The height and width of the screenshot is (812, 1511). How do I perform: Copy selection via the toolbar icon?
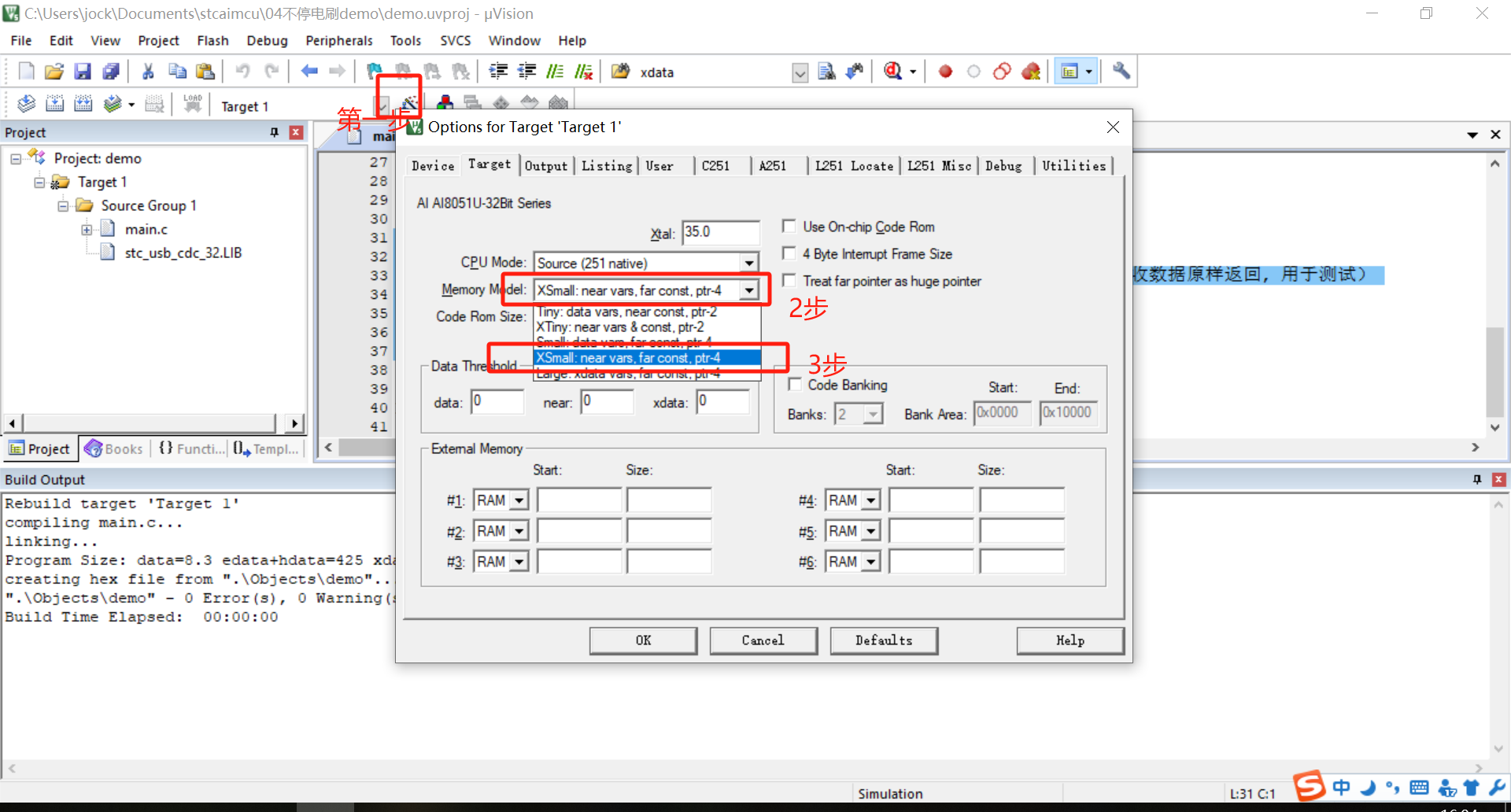[177, 72]
